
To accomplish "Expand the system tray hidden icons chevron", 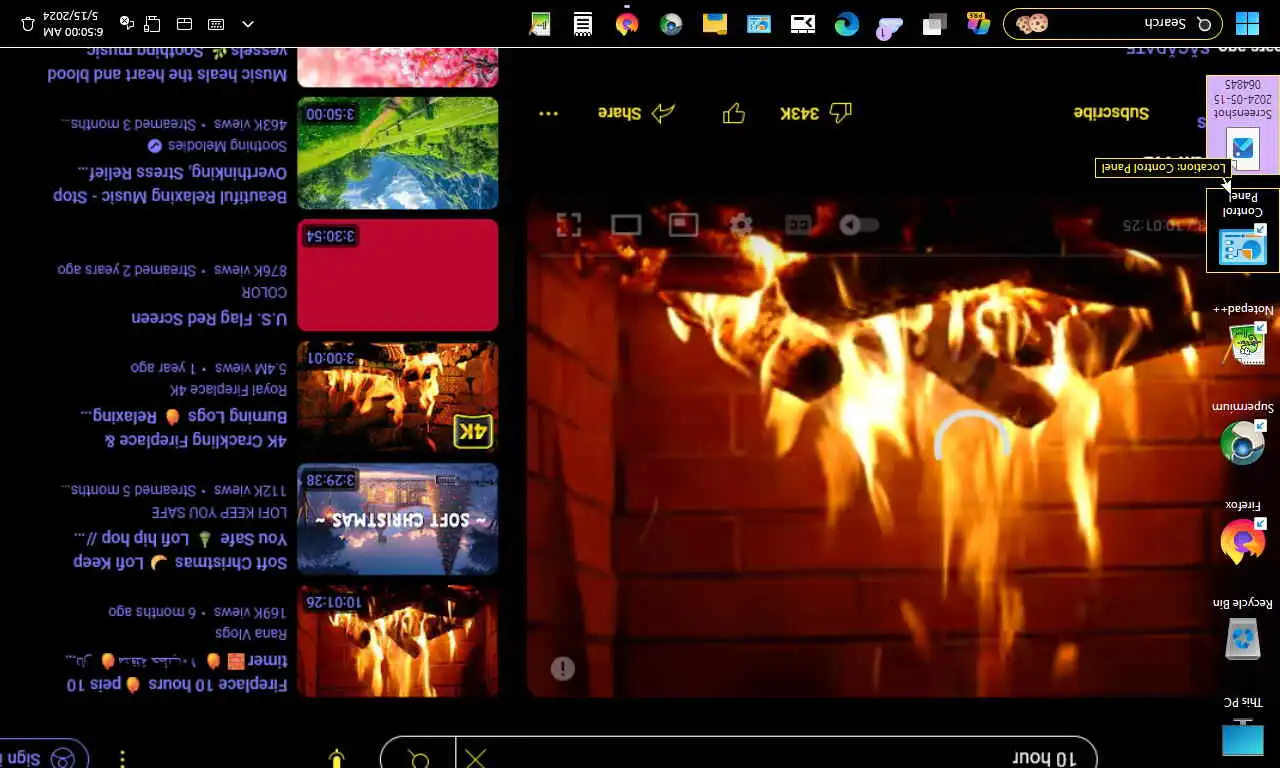I will 248,24.
